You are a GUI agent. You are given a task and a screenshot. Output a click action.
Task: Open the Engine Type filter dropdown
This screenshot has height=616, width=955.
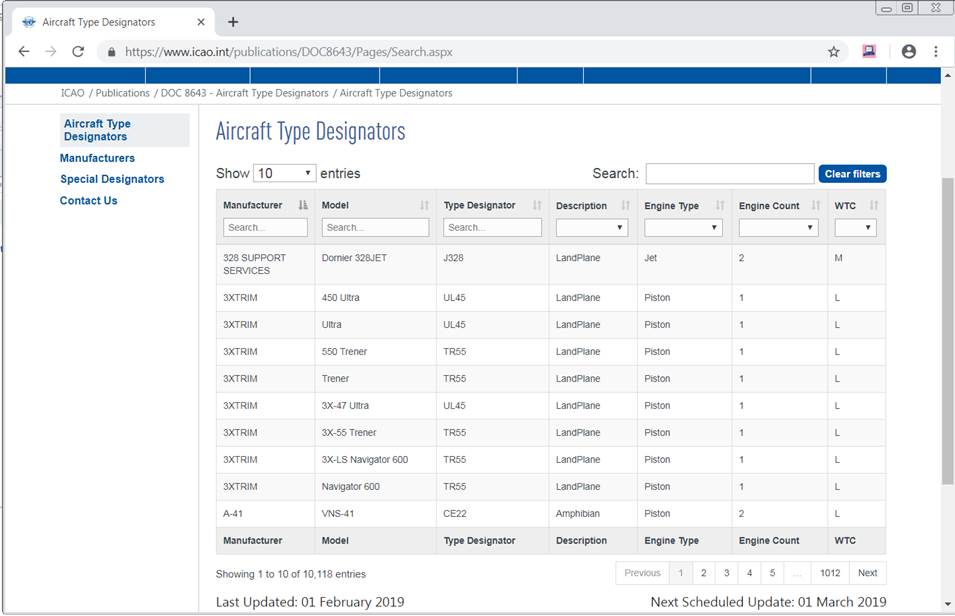pyautogui.click(x=683, y=227)
